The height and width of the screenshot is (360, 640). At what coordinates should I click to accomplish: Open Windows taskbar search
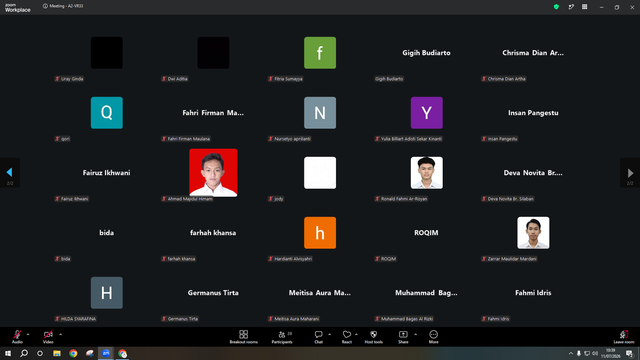coord(24,353)
